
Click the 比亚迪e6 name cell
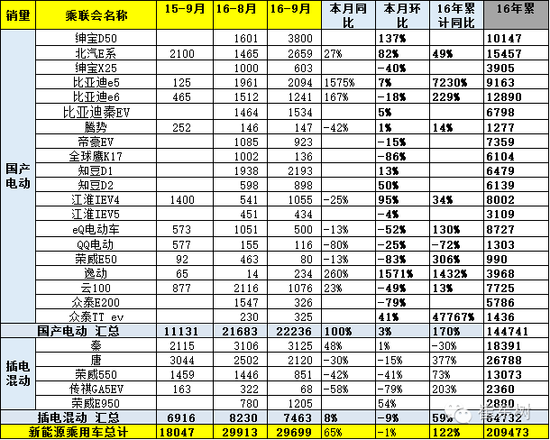point(96,96)
